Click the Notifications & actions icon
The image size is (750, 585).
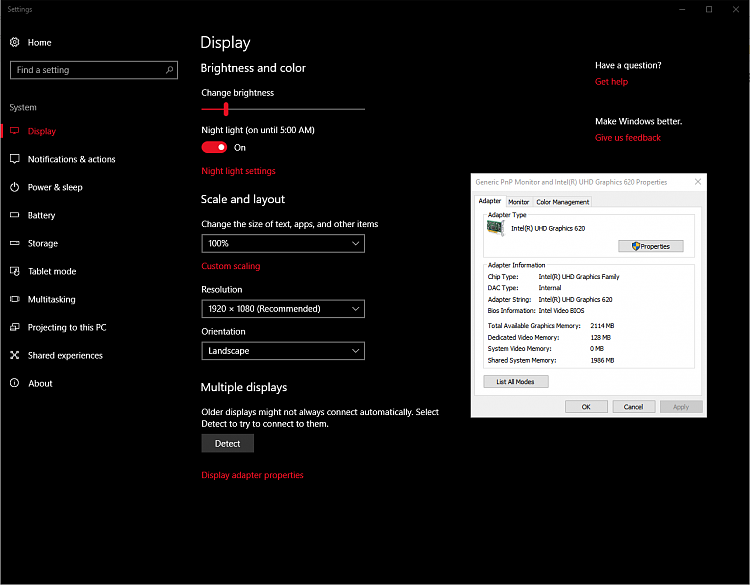click(x=15, y=159)
